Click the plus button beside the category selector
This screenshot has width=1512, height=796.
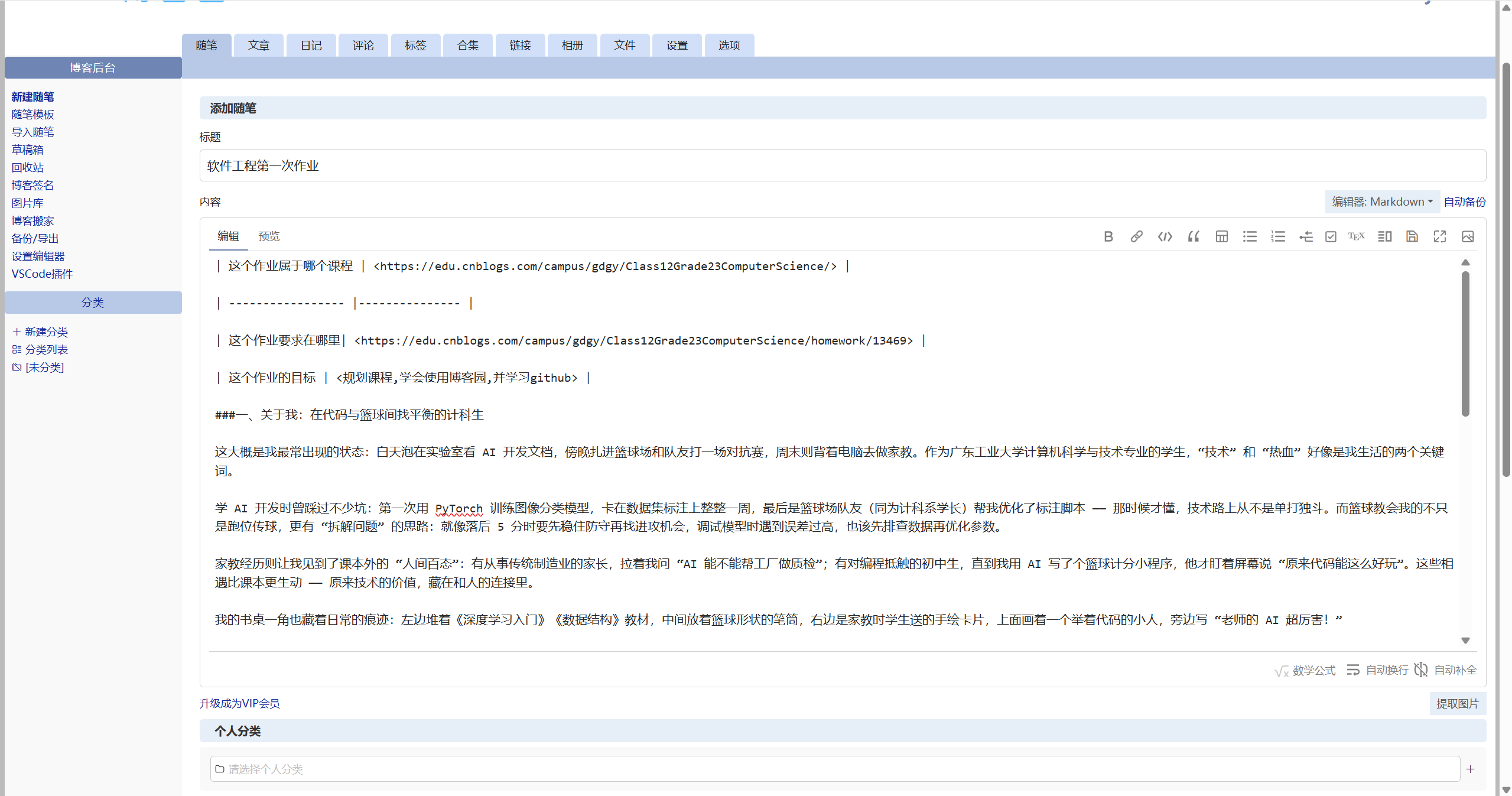[x=1471, y=769]
